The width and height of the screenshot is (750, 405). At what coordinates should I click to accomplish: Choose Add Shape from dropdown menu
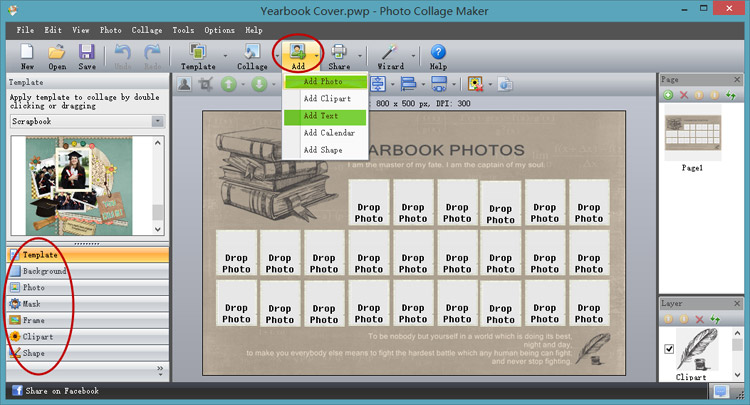(325, 150)
